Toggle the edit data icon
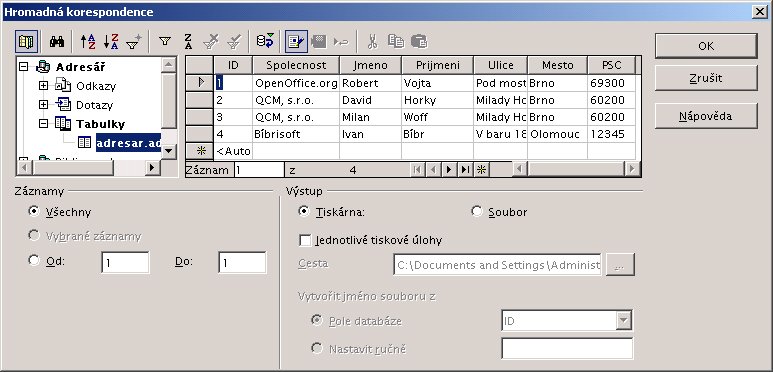Viewport: 773px width, 372px height. [296, 41]
